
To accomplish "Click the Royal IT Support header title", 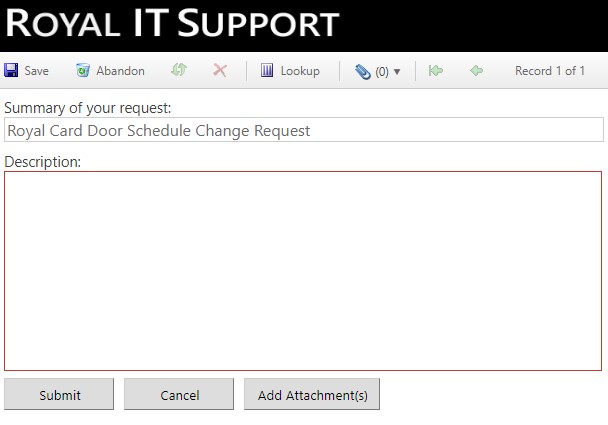I will 173,23.
